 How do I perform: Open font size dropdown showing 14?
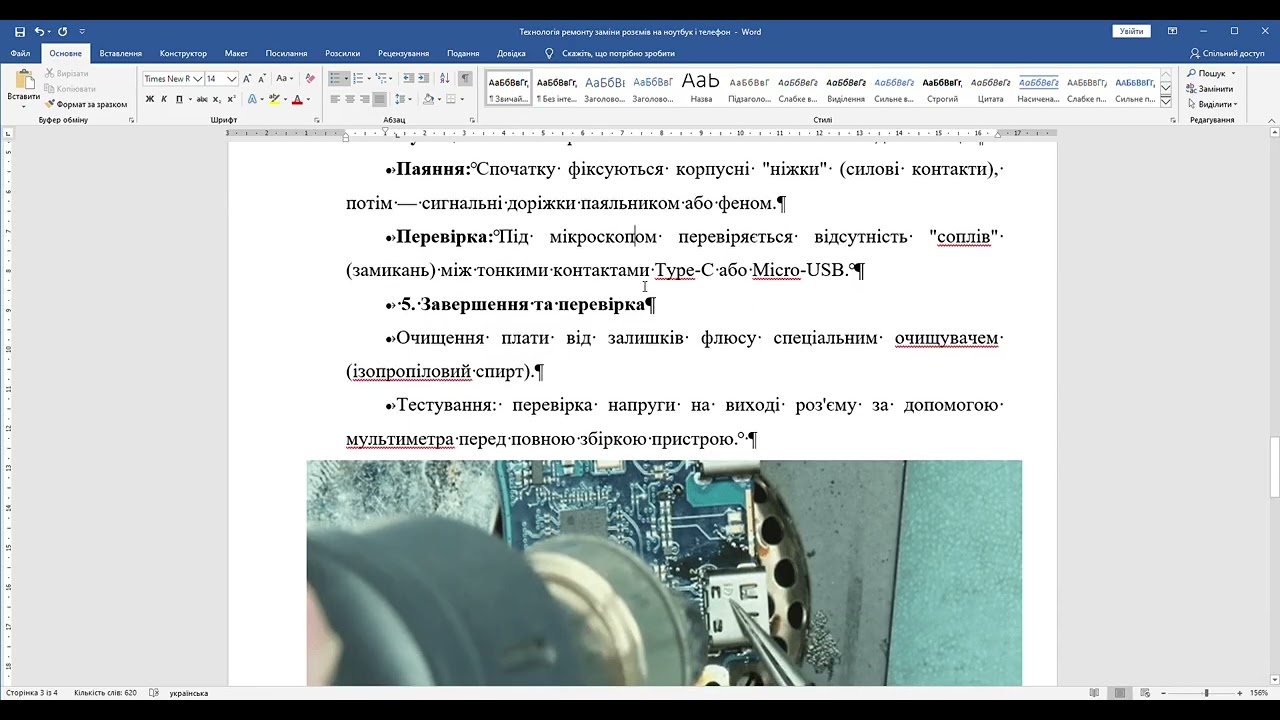tap(232, 78)
